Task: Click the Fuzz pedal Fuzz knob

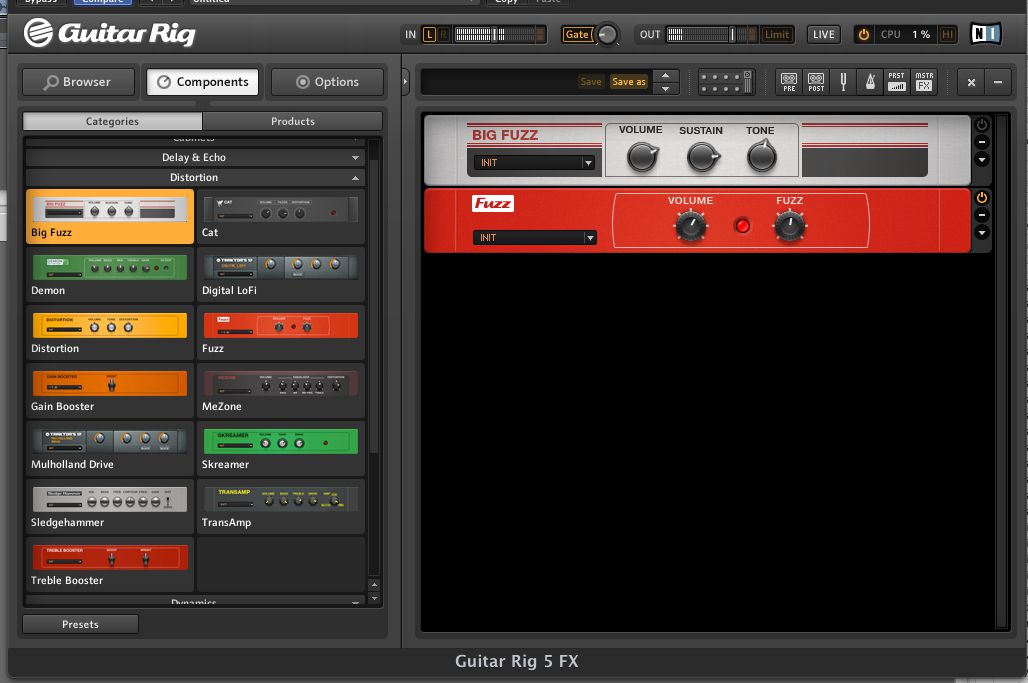Action: click(789, 227)
